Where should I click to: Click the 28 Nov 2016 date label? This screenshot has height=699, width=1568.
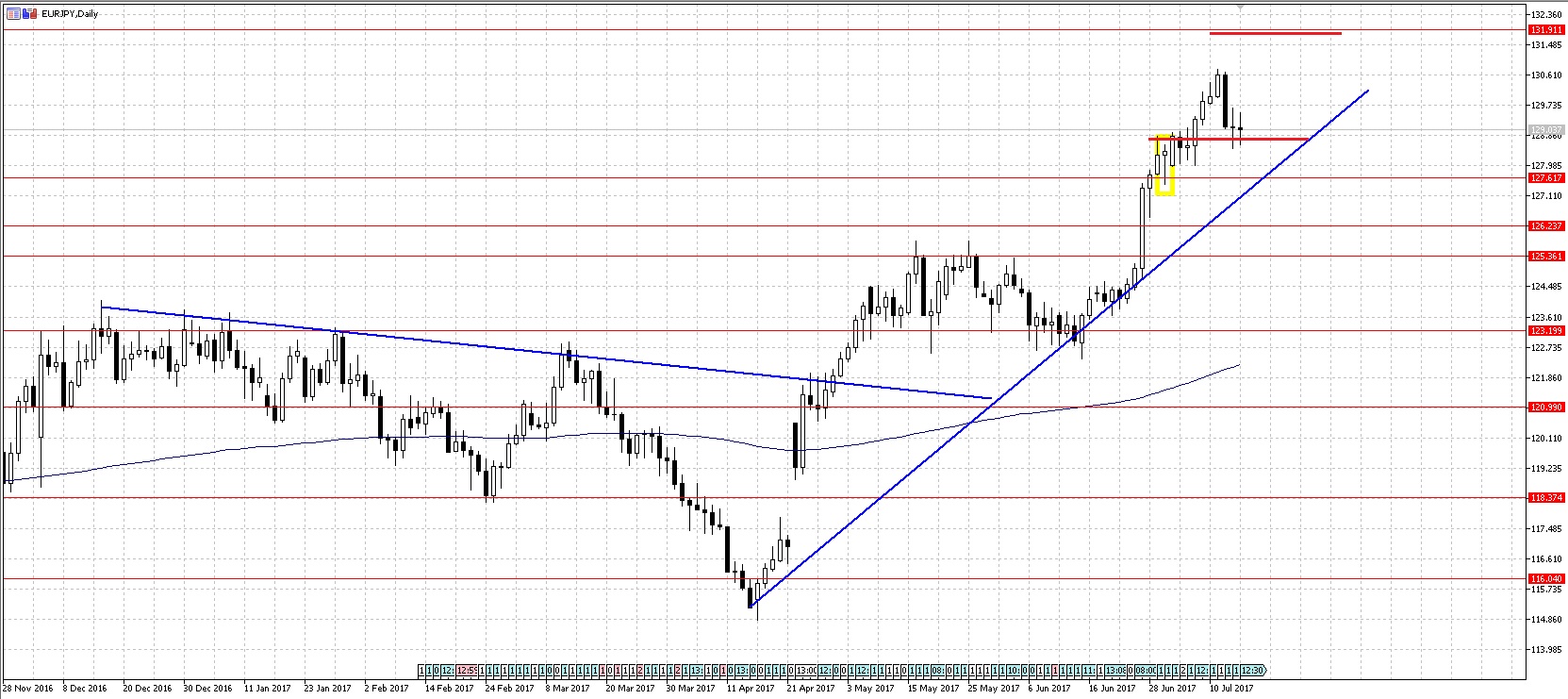[26, 688]
